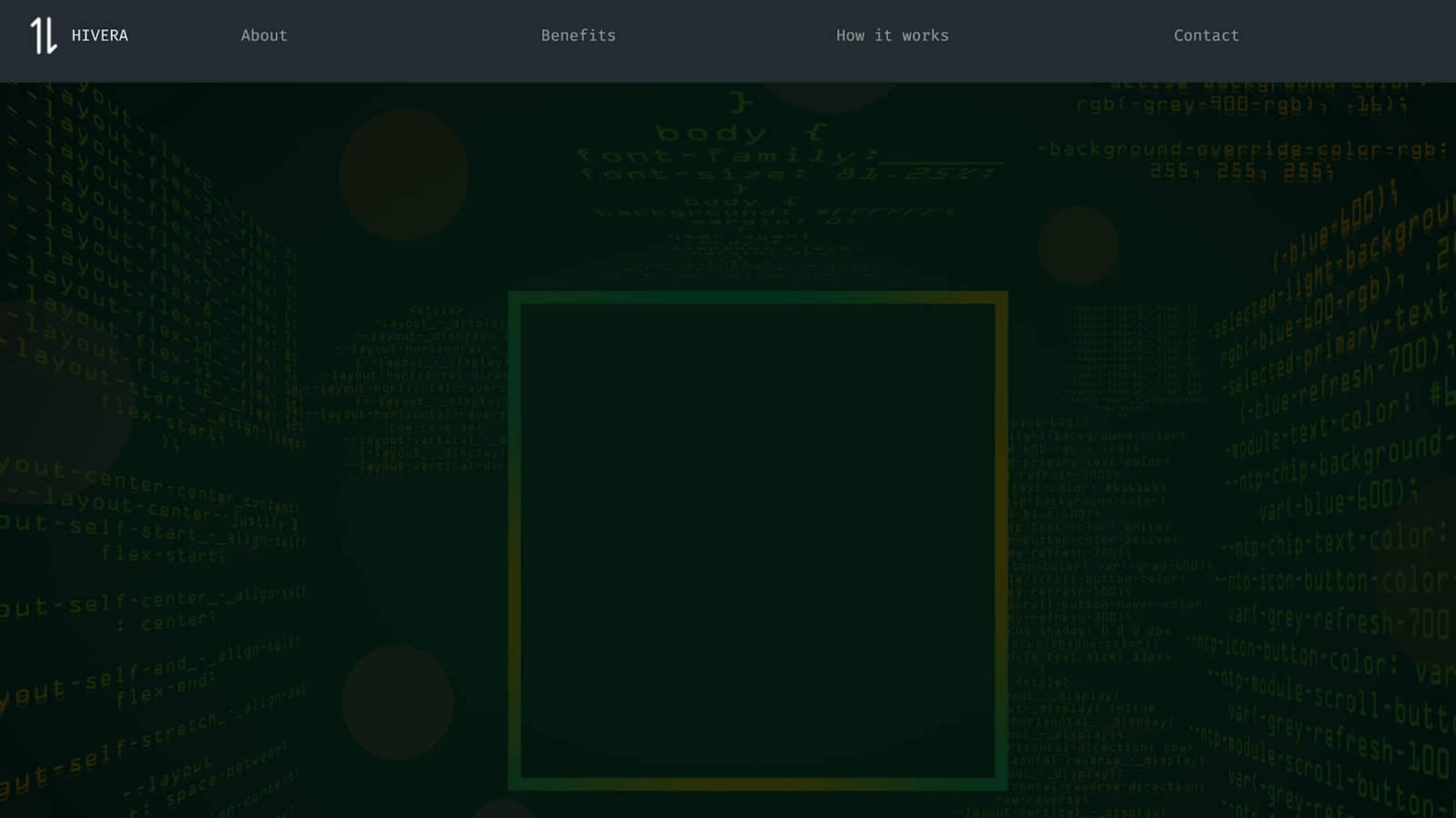The width and height of the screenshot is (1456, 818).
Task: Click the HIVERA brand name
Action: click(x=100, y=35)
